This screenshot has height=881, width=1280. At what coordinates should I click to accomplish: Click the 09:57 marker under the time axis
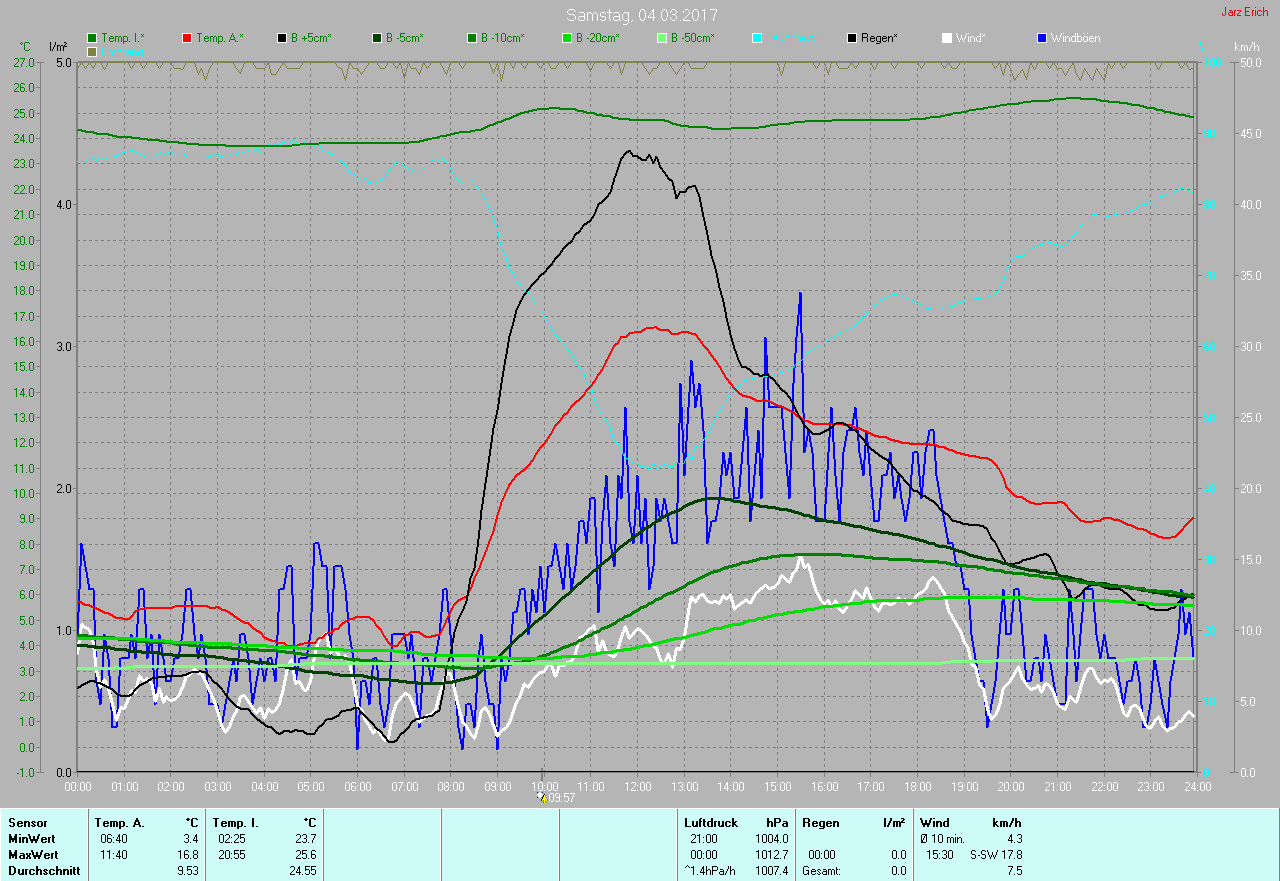[560, 798]
